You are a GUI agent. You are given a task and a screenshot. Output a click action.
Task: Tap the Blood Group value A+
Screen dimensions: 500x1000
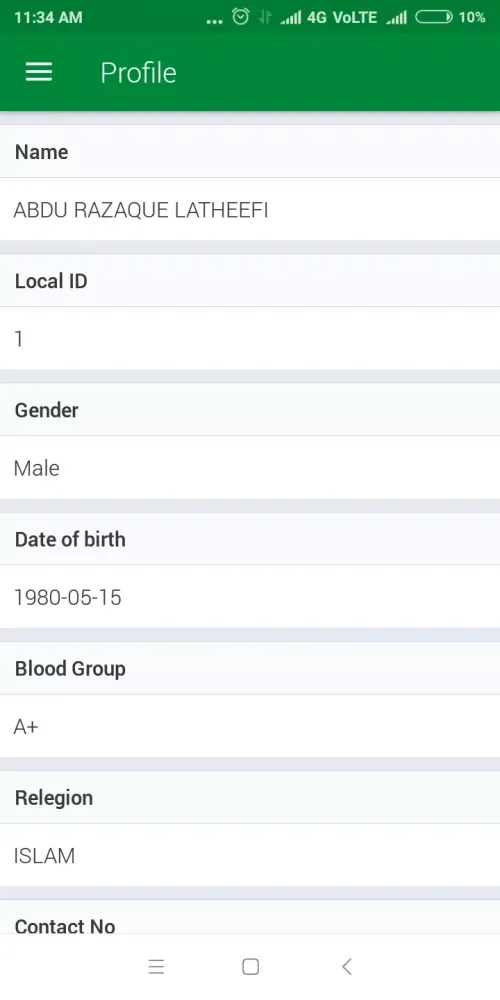pos(26,726)
